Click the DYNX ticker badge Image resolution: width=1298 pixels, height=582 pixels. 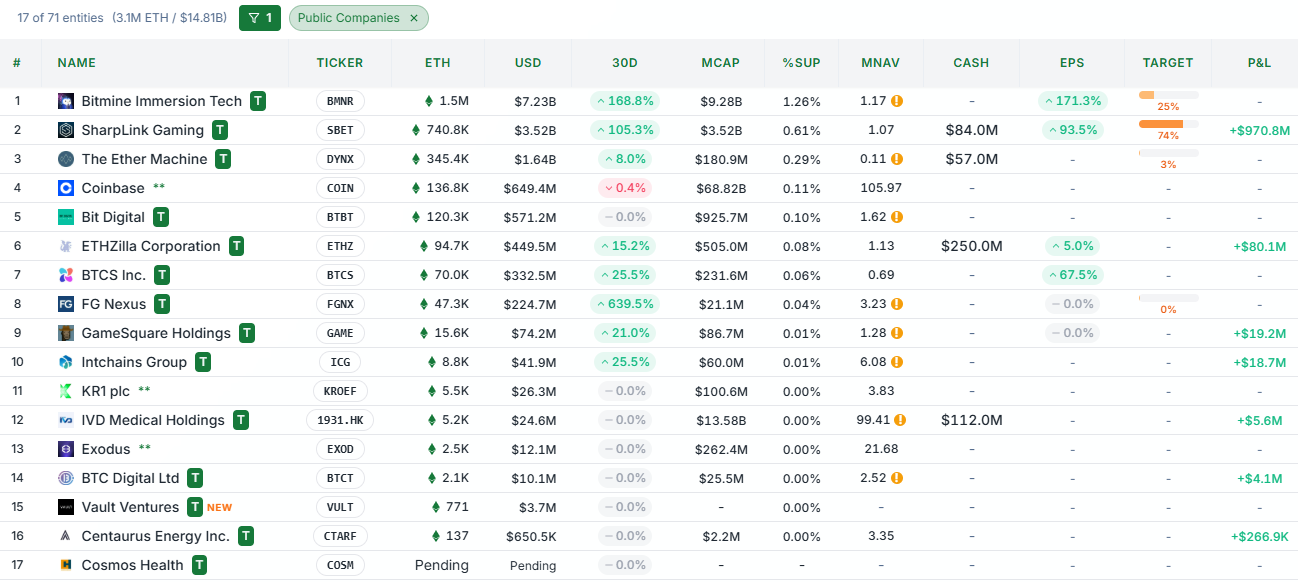[340, 159]
